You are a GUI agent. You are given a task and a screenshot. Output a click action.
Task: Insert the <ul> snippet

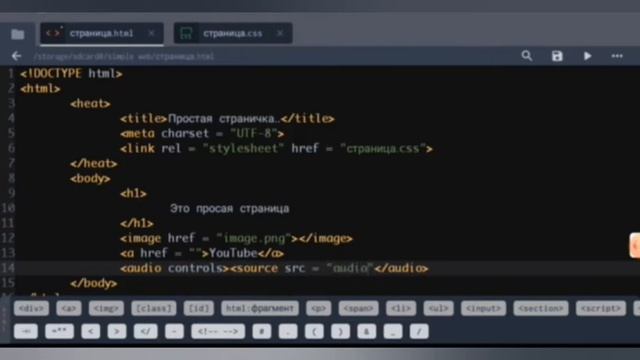click(438, 308)
